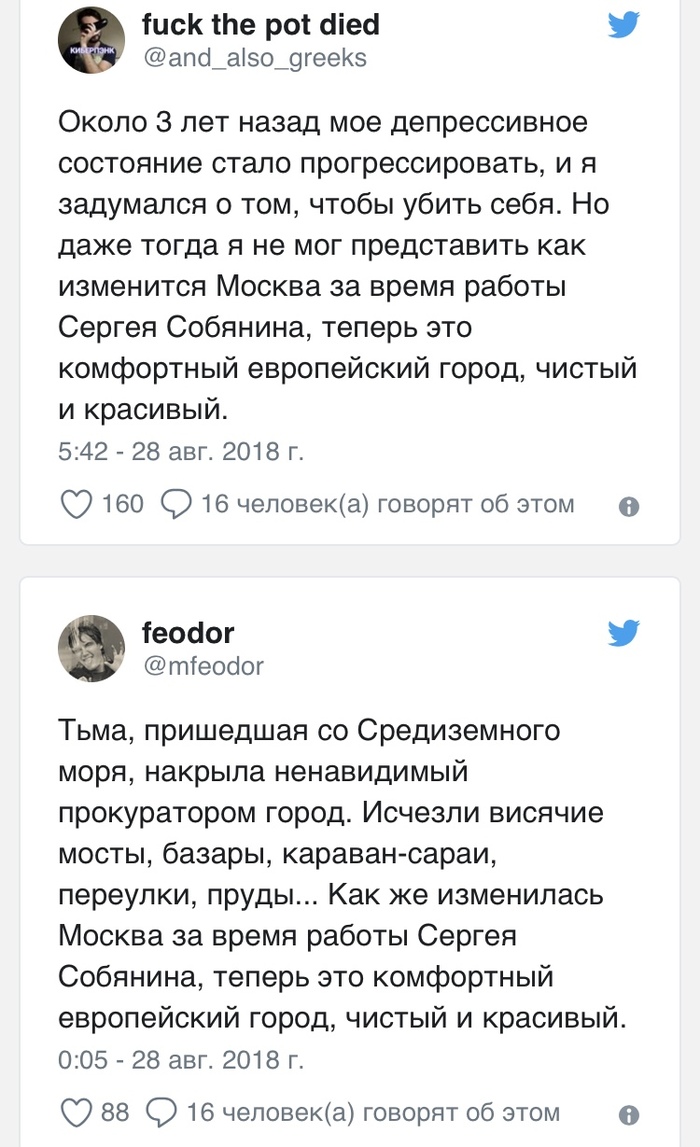Screen dimensions: 700x1147
Task: Click "16 человек(а) говорят об этом" on feodor's tweet
Action: [x=373, y=1112]
